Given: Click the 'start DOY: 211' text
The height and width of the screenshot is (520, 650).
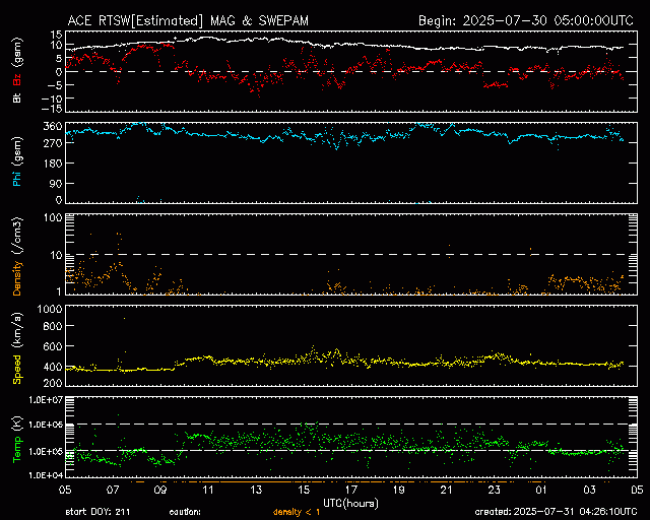Looking at the screenshot, I should coord(97,512).
